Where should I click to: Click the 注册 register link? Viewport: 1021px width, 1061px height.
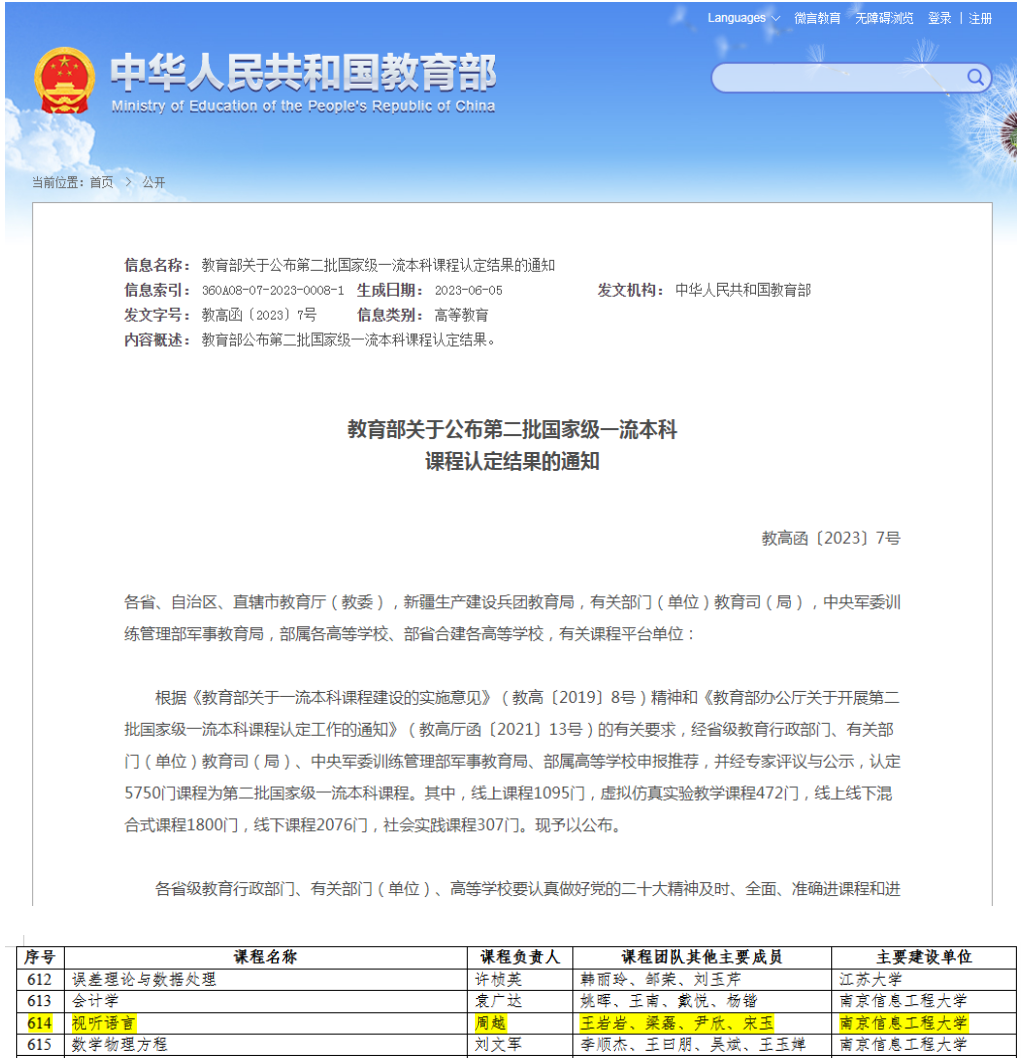click(x=980, y=18)
